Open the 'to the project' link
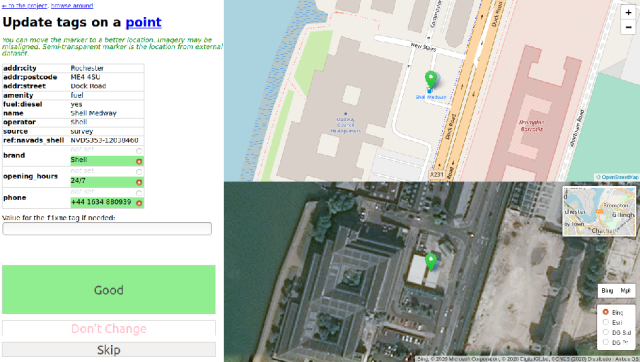Viewport: 640px width, 362px height. pos(25,6)
